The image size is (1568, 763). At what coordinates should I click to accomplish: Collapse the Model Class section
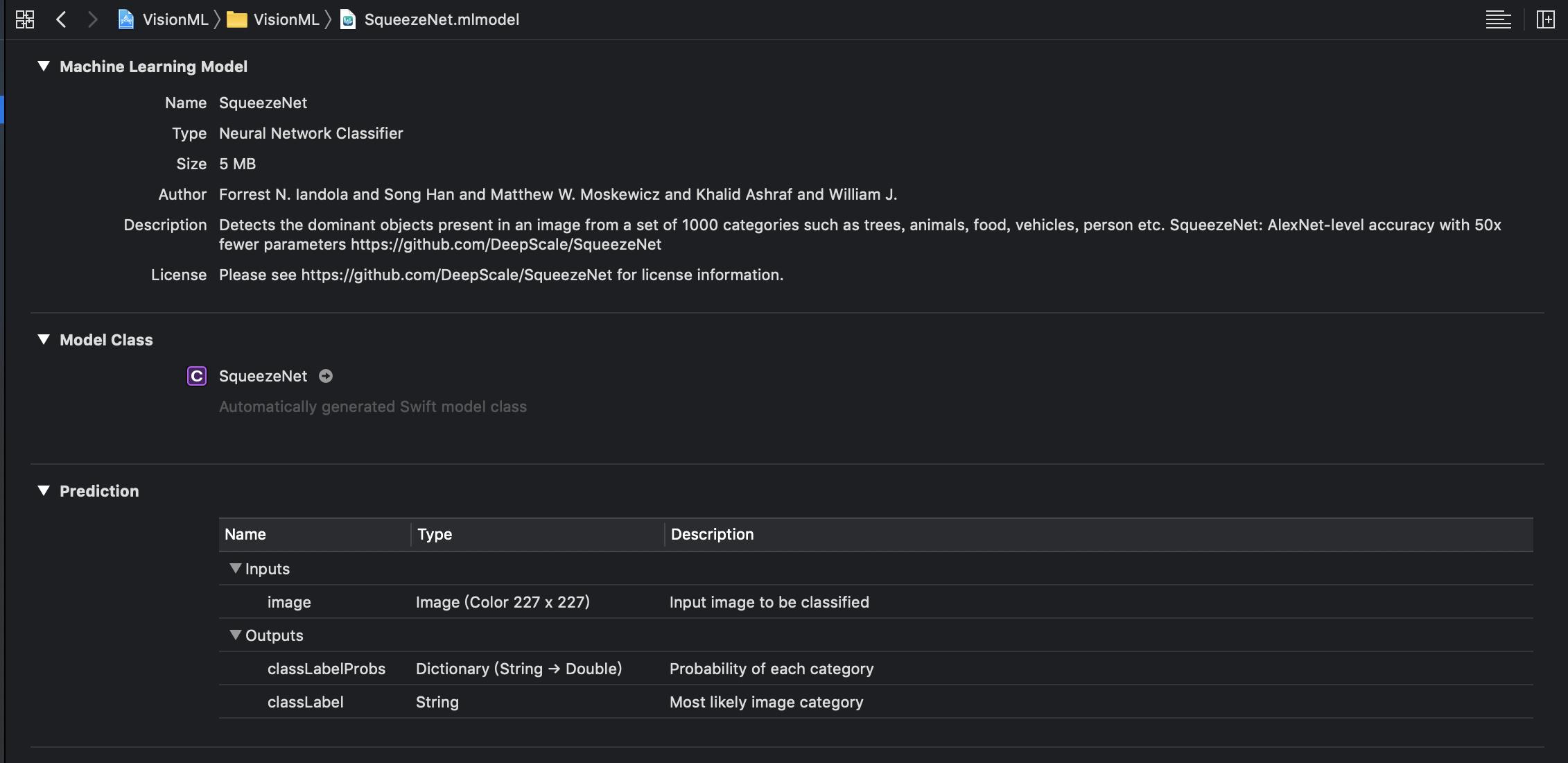click(44, 340)
